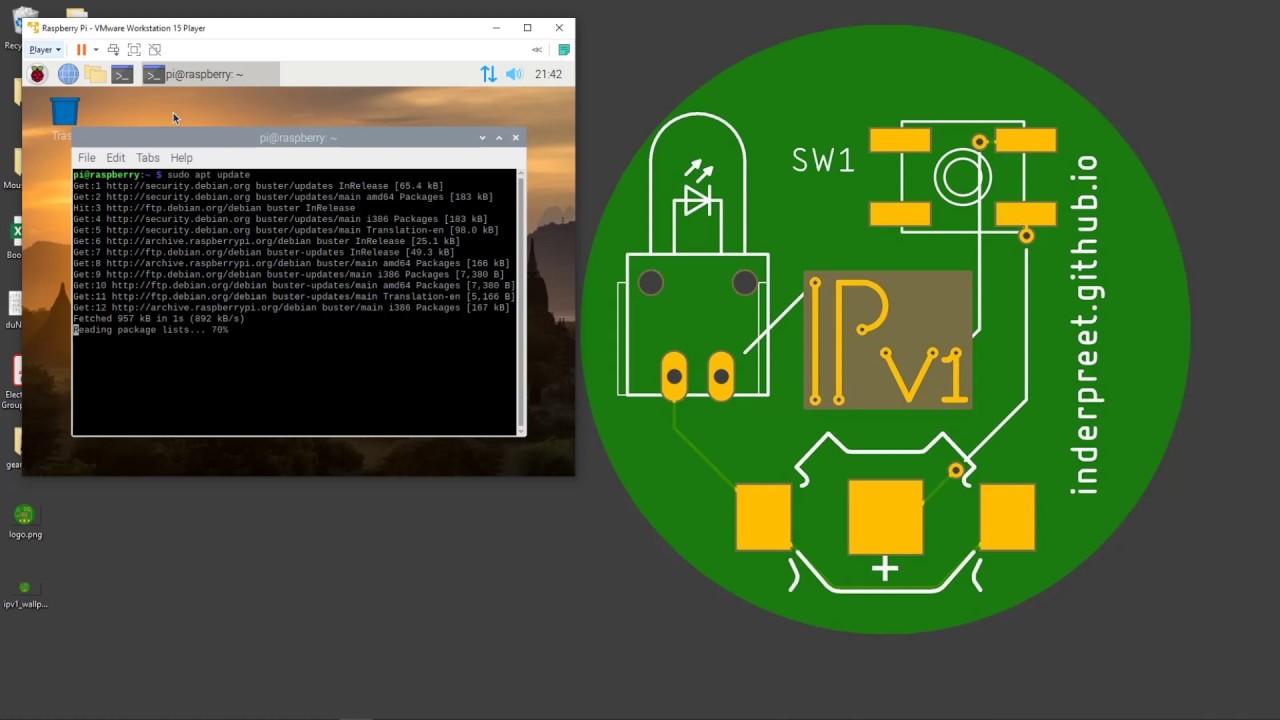This screenshot has width=1280, height=720.
Task: Open the File Manager folders icon
Action: pyautogui.click(x=95, y=74)
